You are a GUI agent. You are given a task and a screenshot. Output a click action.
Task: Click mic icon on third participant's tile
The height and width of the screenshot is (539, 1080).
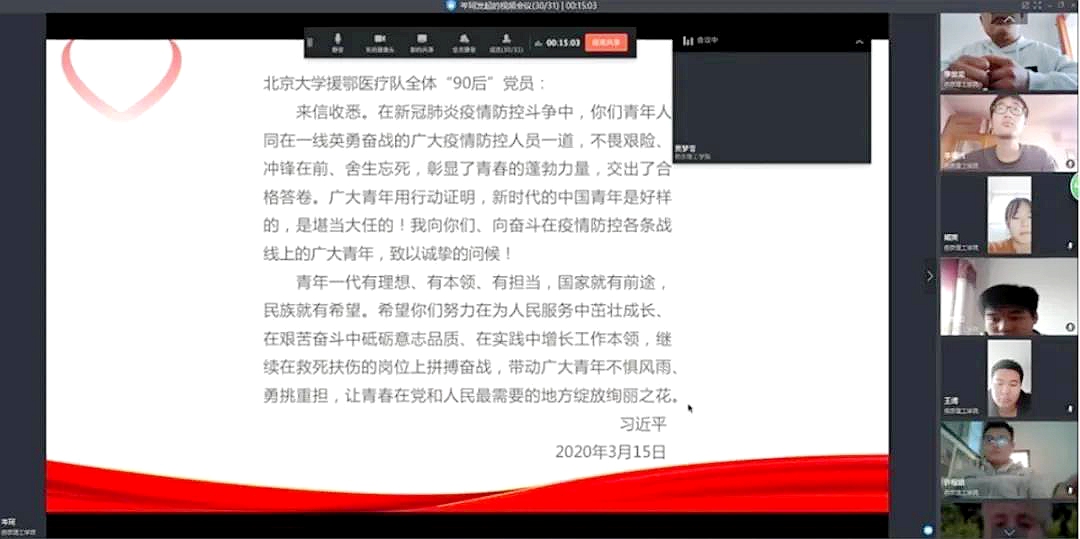(1070, 245)
